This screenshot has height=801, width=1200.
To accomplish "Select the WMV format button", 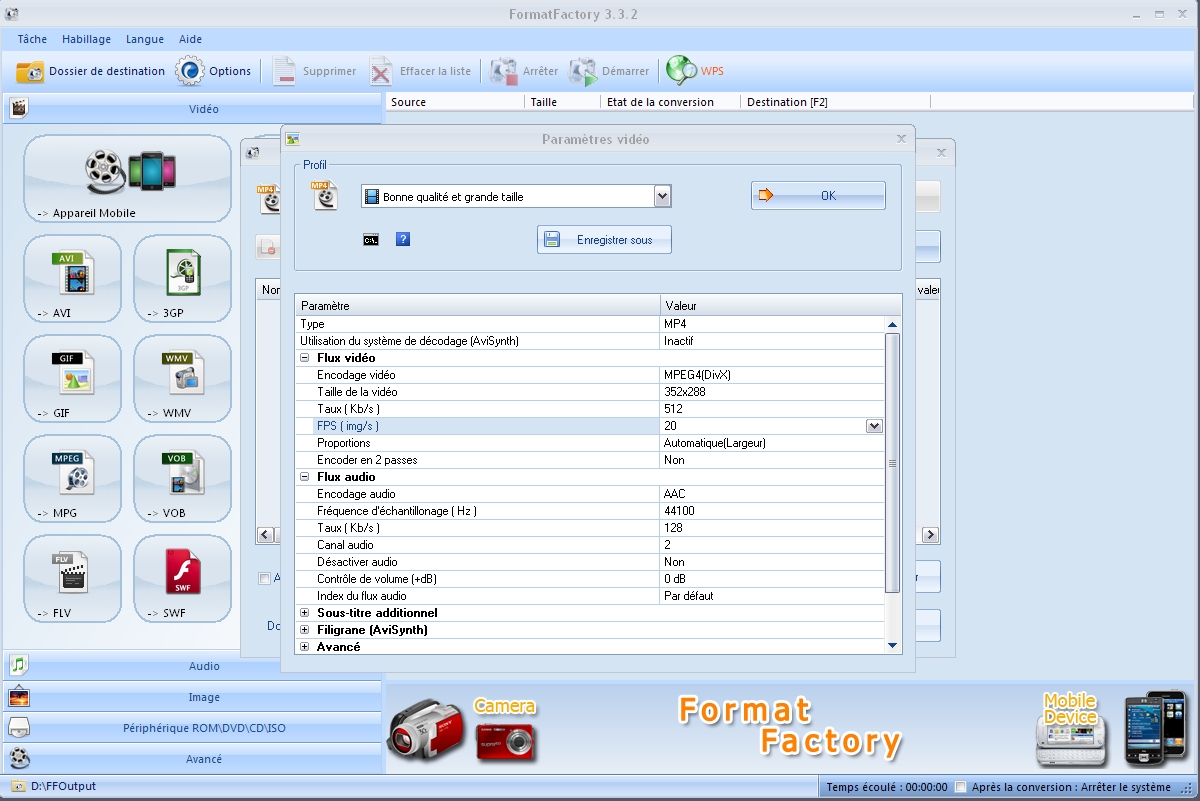I will point(182,379).
